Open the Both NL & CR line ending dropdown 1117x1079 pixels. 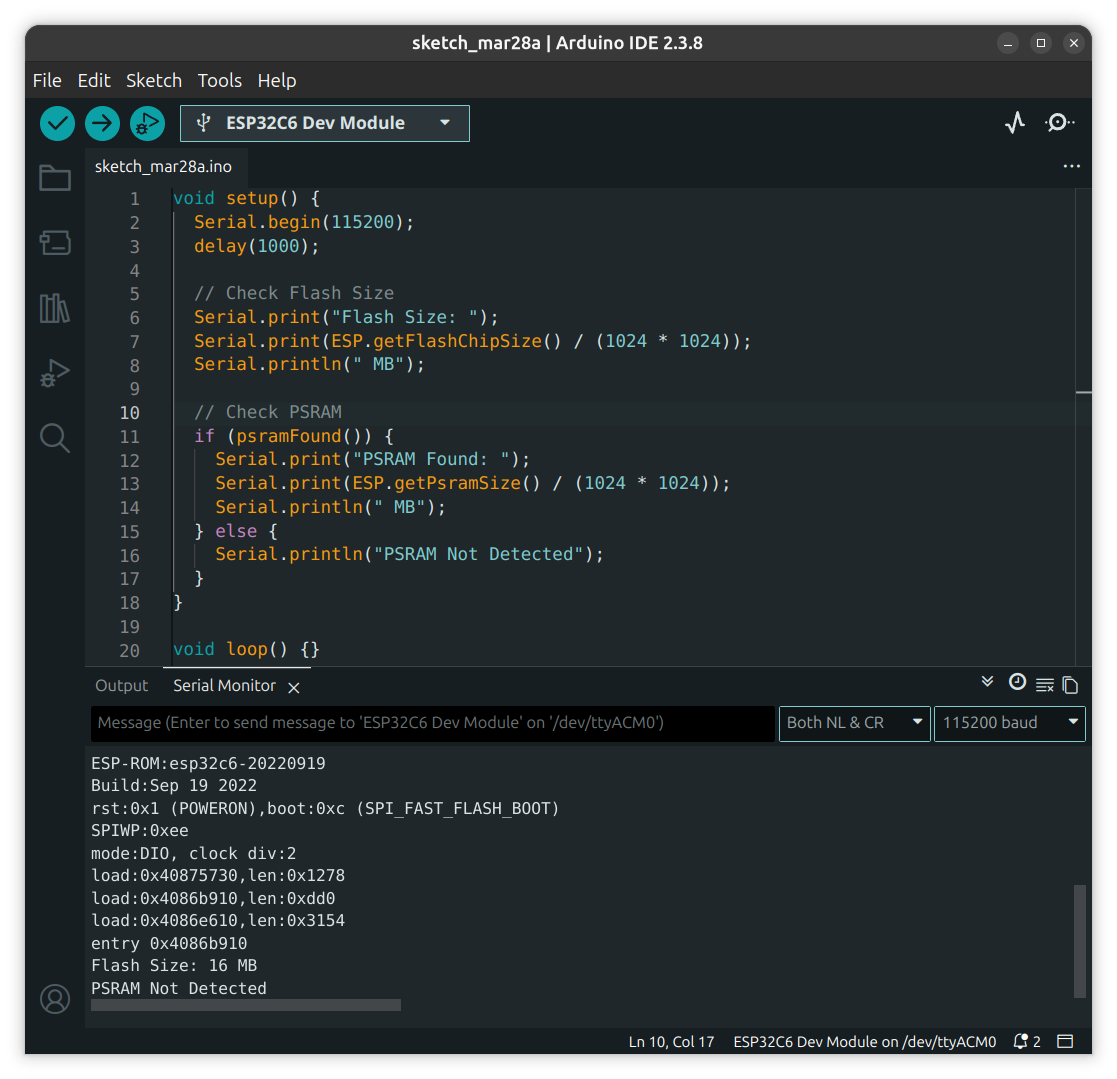pyautogui.click(x=854, y=722)
